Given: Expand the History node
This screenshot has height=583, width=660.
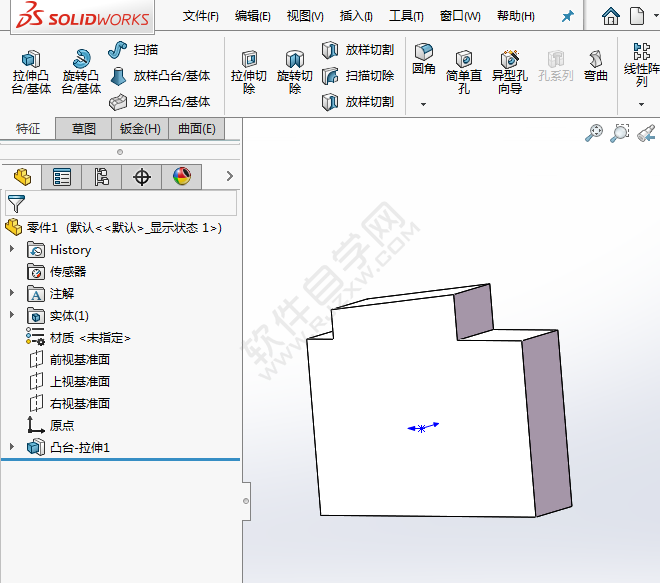Looking at the screenshot, I should click(x=12, y=249).
